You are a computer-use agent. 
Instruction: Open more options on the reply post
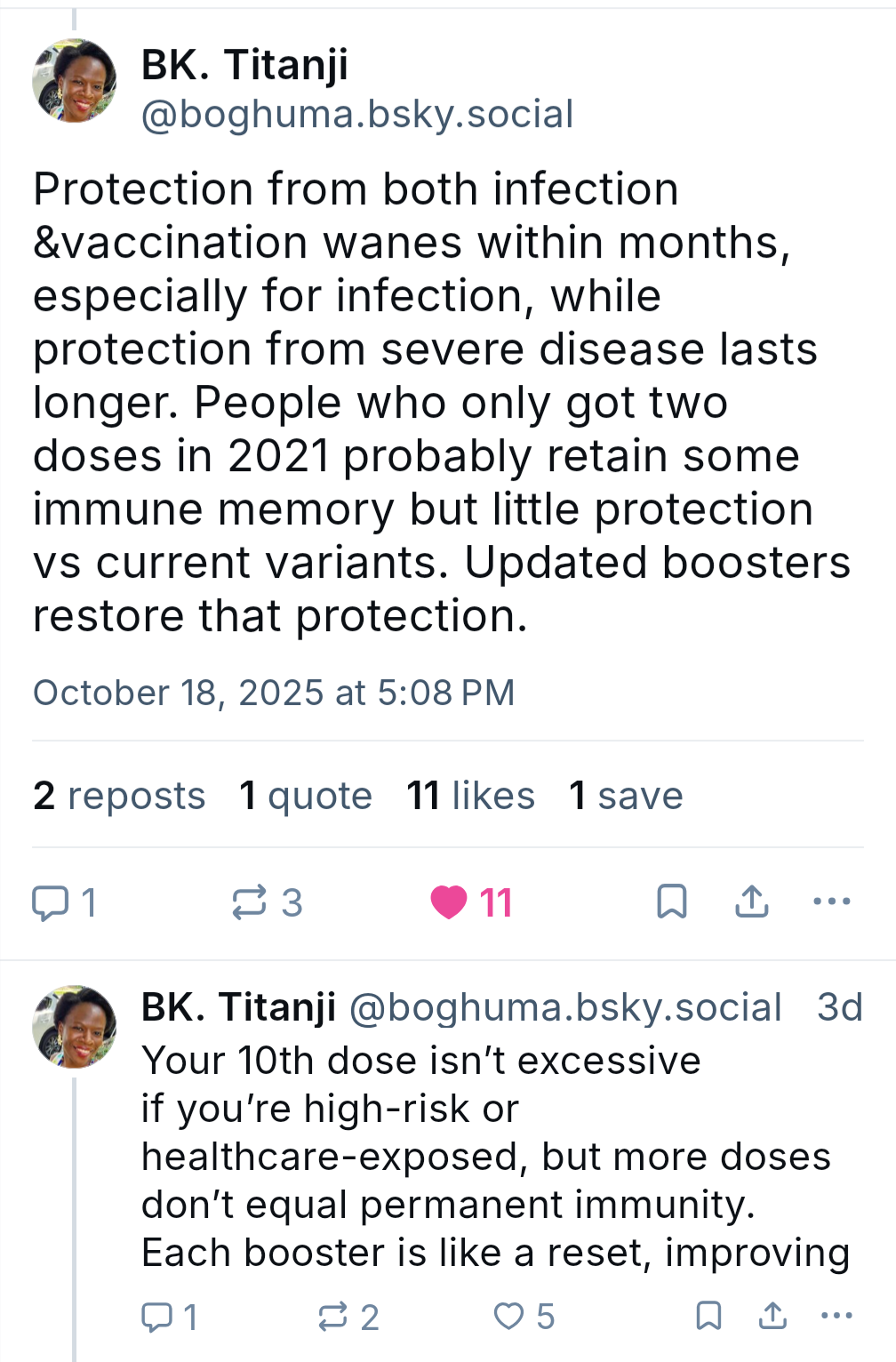(836, 1317)
